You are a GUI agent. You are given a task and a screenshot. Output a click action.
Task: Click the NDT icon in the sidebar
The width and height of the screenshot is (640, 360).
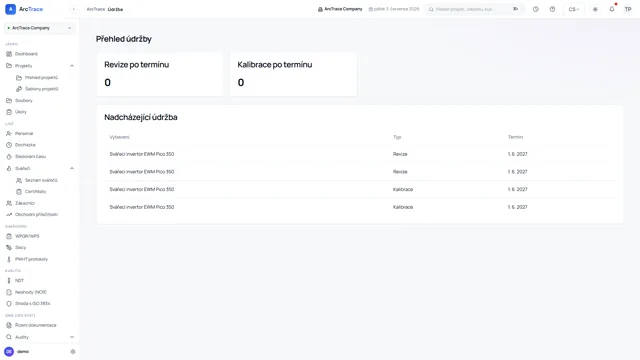tap(9, 280)
